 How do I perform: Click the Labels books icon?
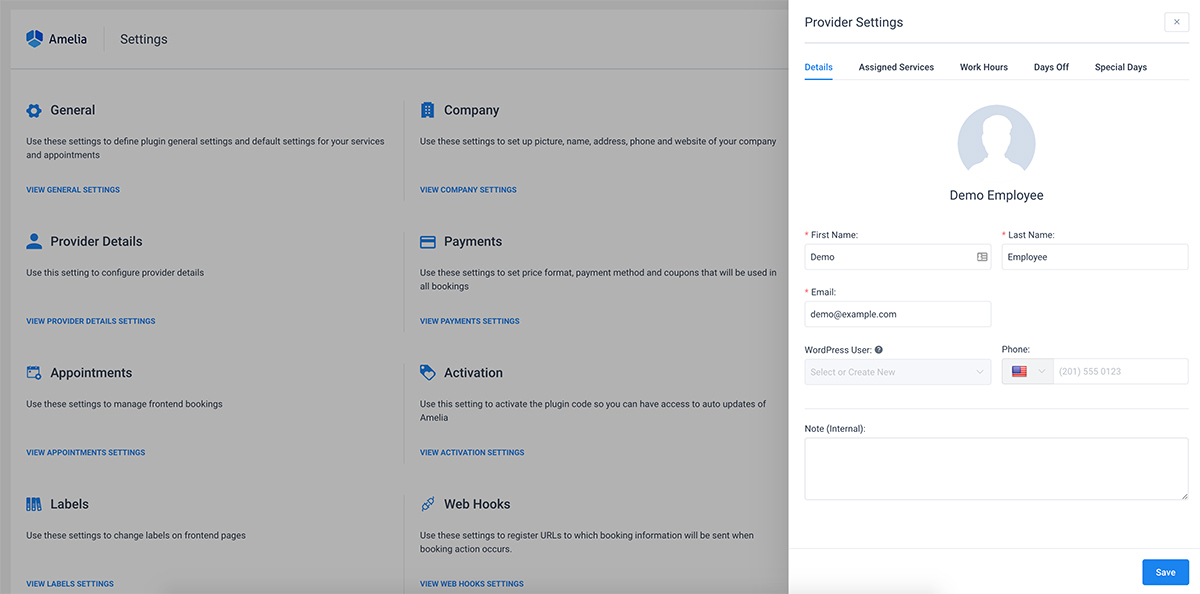coord(34,504)
